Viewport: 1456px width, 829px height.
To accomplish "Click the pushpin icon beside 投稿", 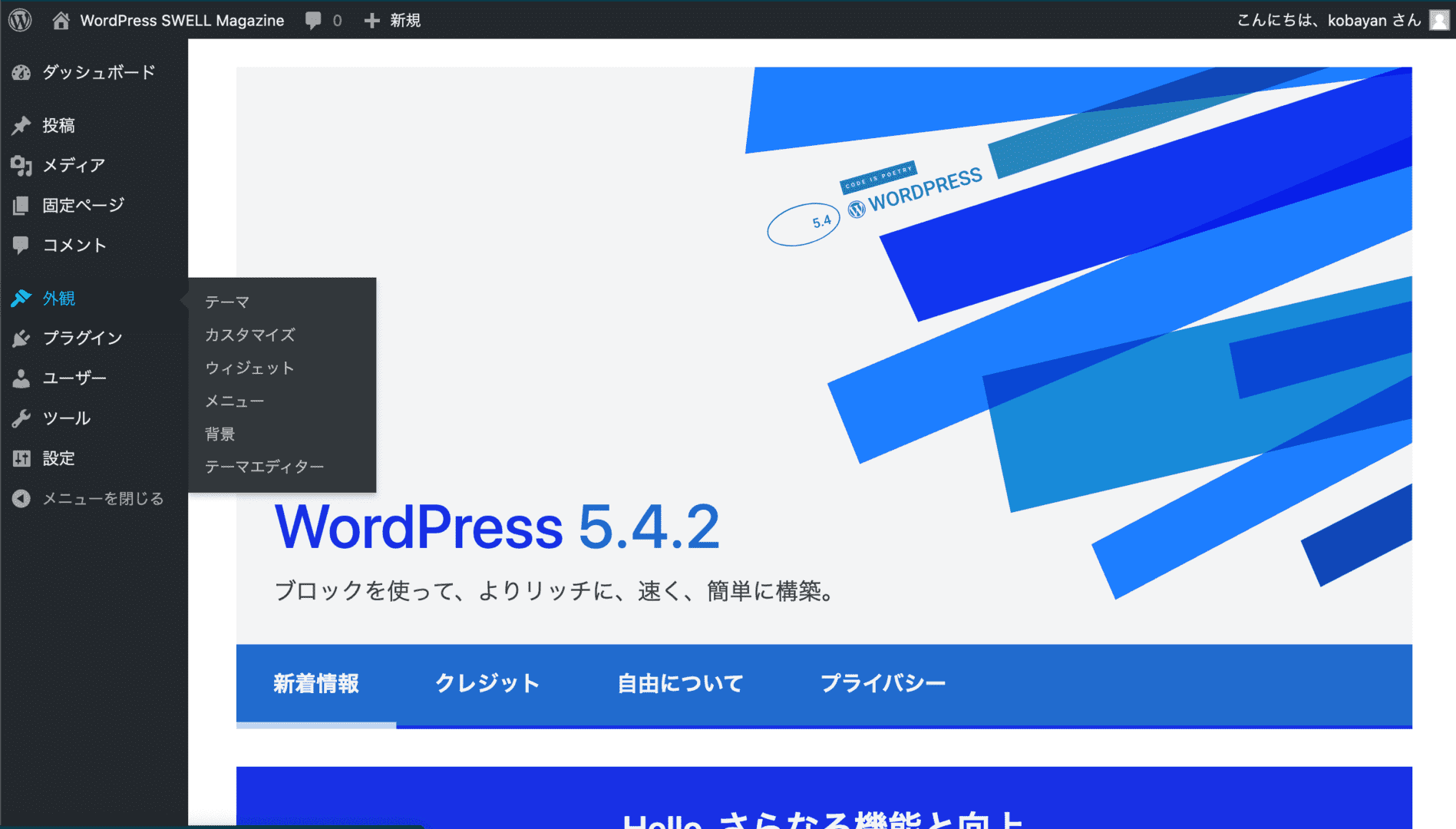I will coord(21,125).
